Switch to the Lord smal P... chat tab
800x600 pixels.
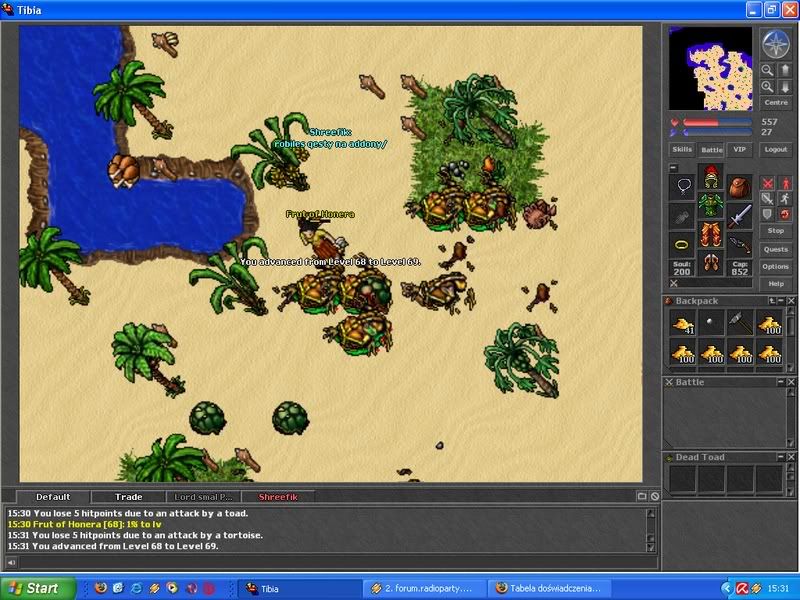point(204,497)
